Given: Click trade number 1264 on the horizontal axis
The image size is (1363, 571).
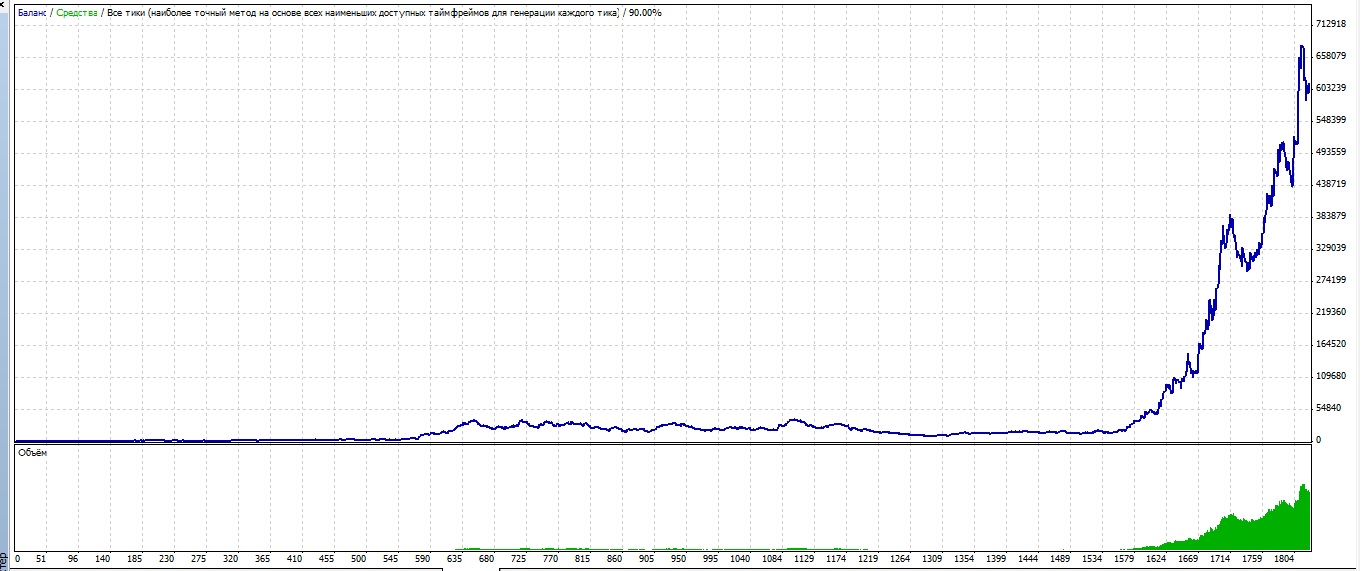Looking at the screenshot, I should 901,560.
